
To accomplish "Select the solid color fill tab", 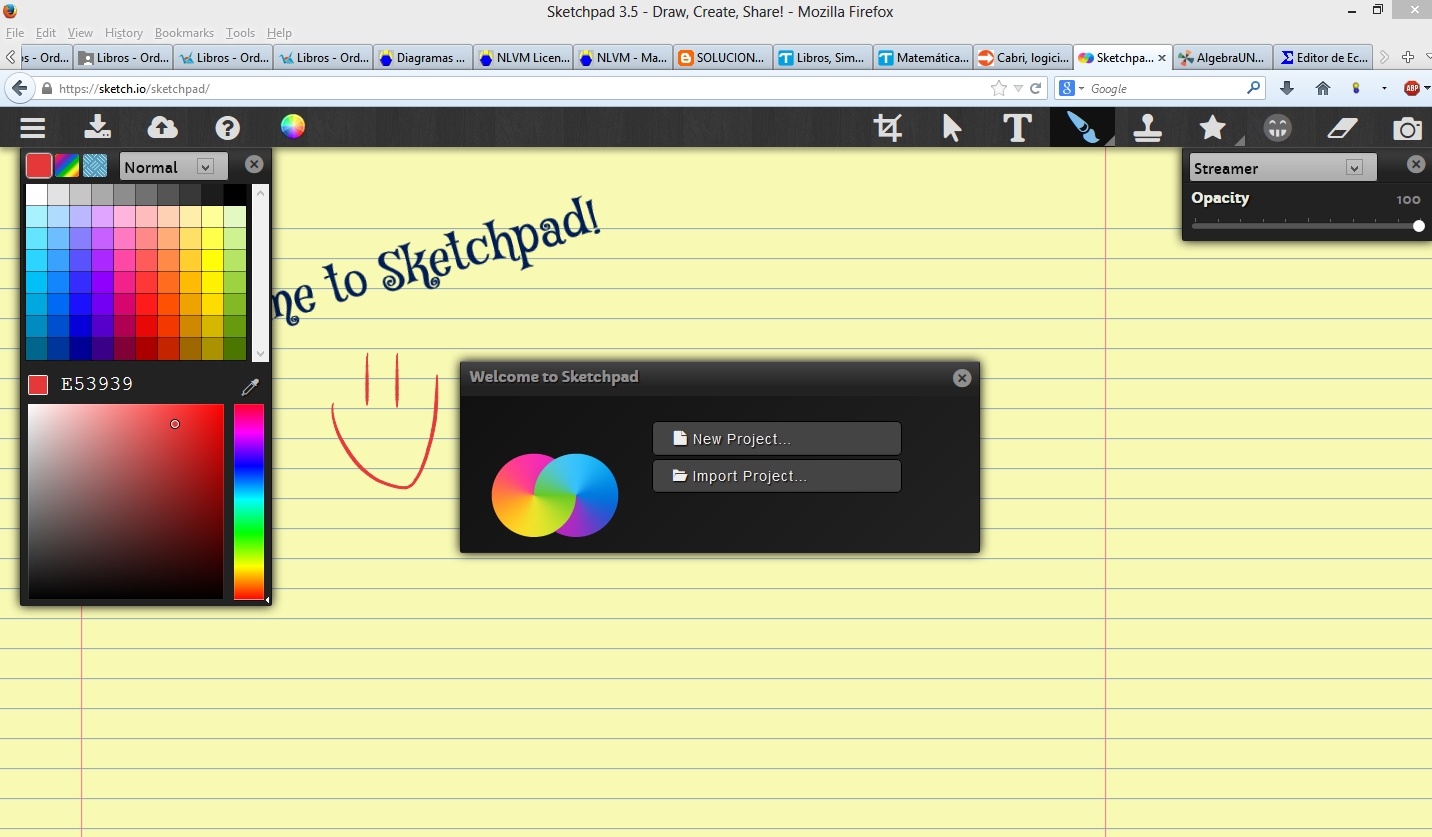I will pyautogui.click(x=38, y=165).
